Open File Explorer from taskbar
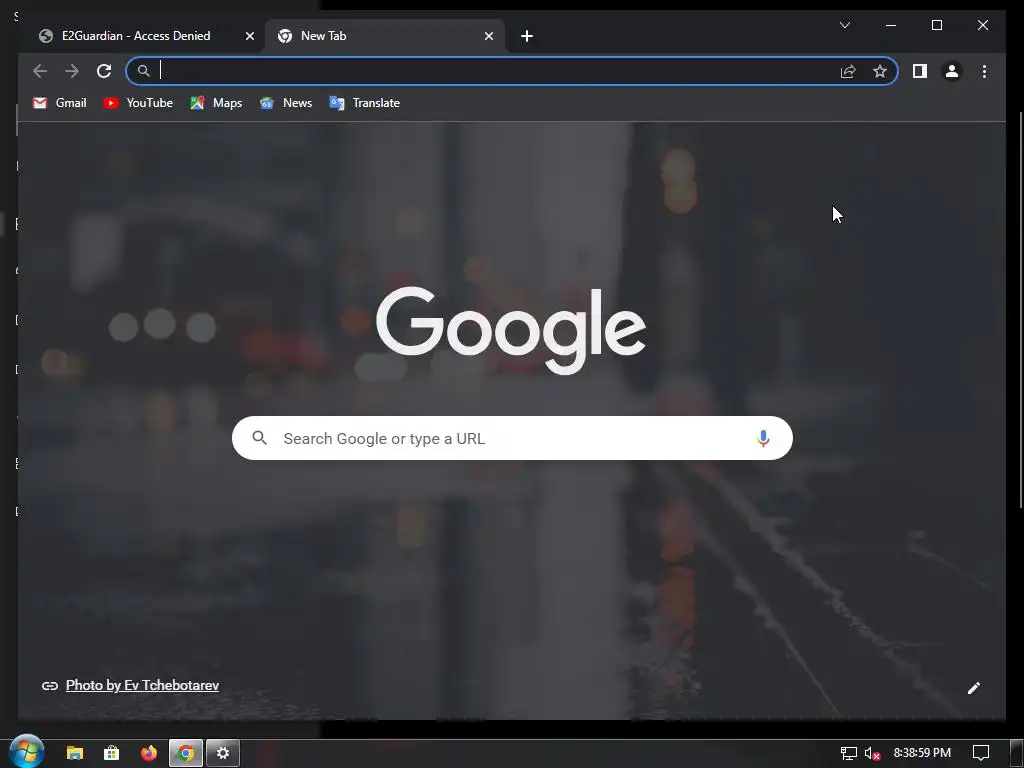The image size is (1024, 768). 75,753
